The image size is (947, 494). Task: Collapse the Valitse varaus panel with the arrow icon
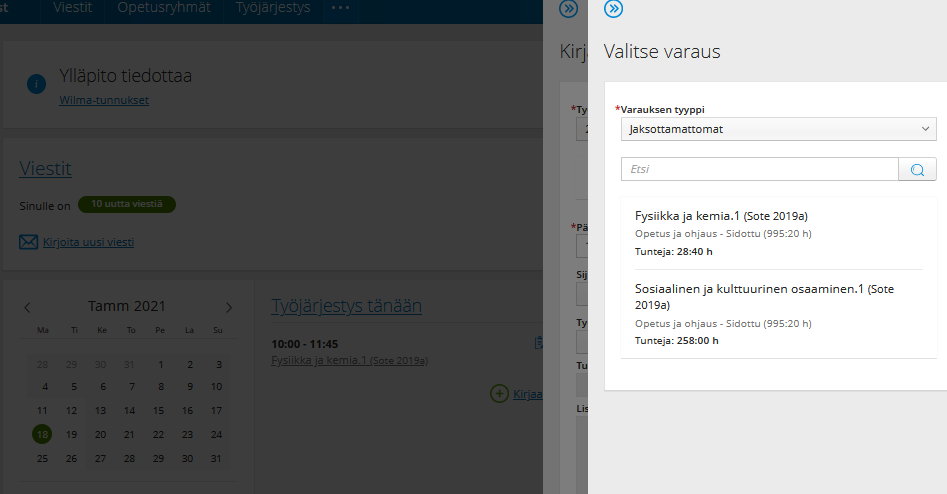click(x=614, y=9)
